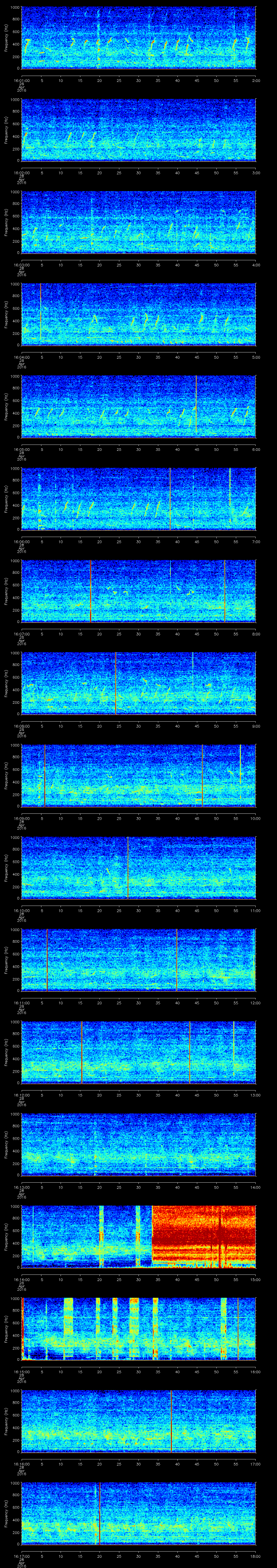Click the 16:13:00 start time label
The height and width of the screenshot is (1568, 277).
[21, 1187]
